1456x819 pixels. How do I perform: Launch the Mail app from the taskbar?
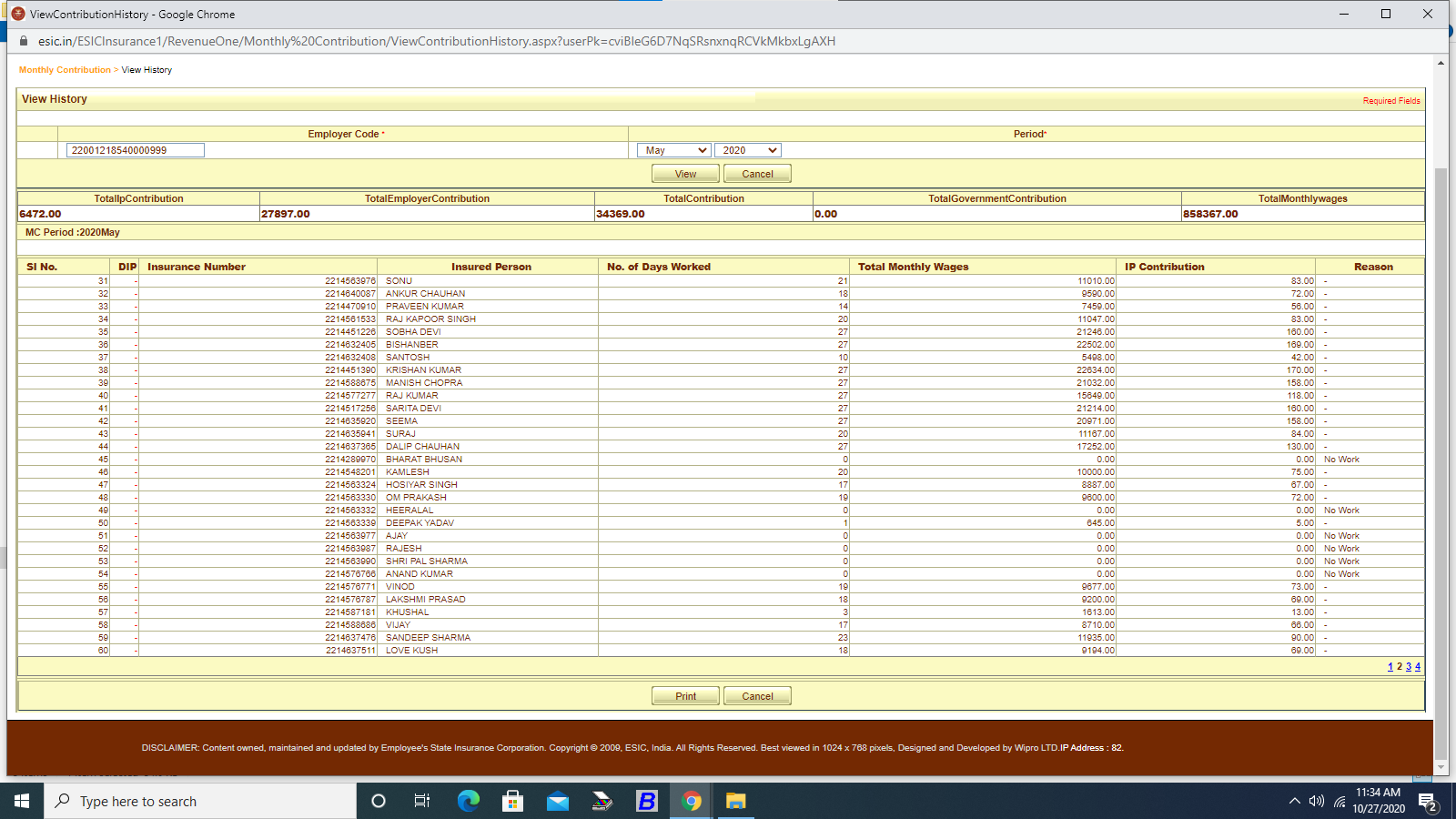[x=558, y=801]
